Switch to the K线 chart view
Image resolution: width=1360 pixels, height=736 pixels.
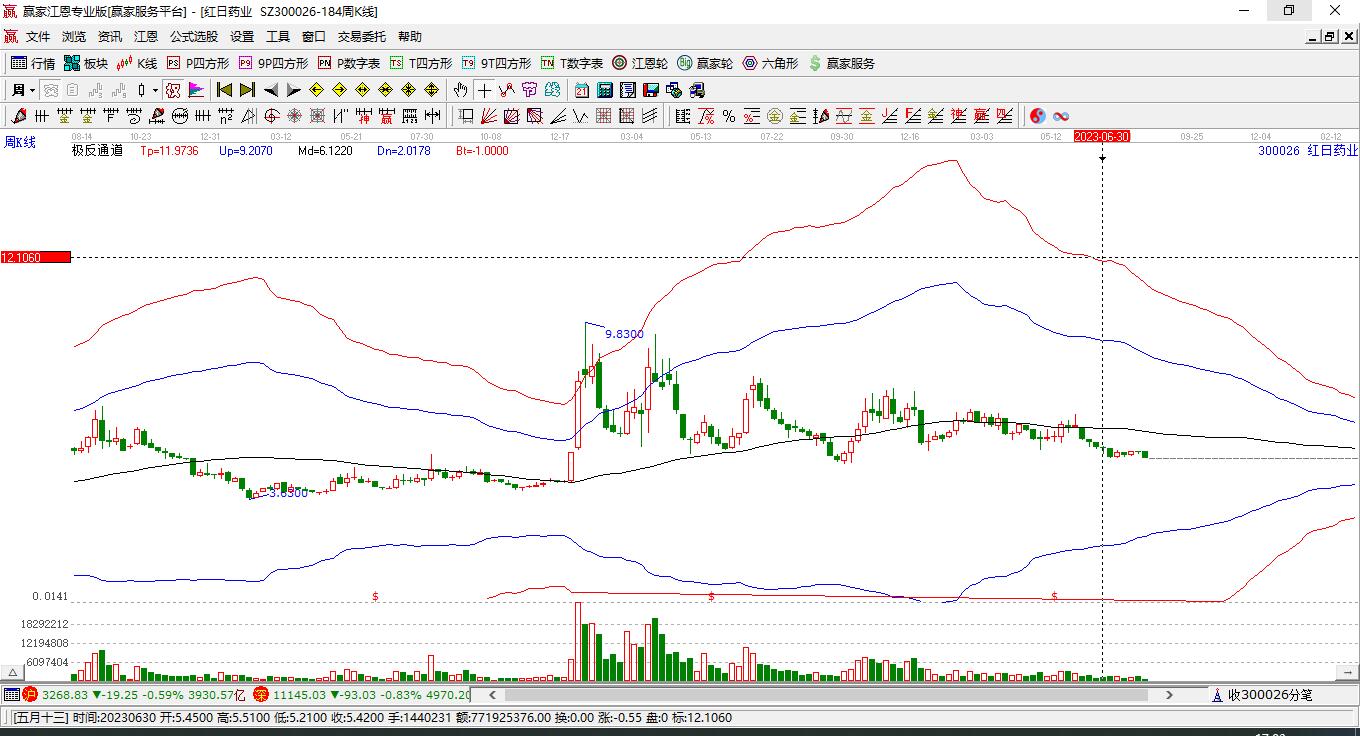[137, 63]
